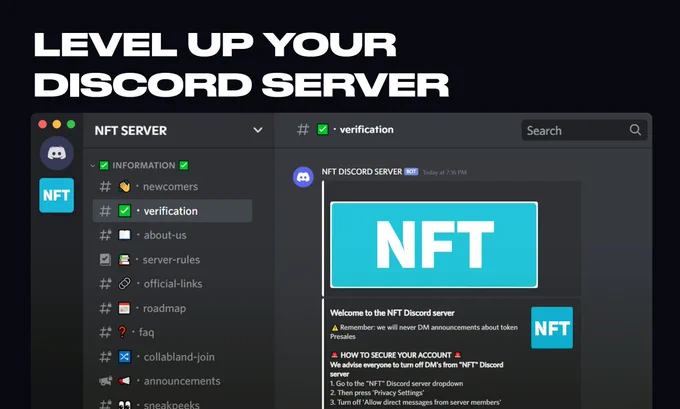Viewport: 680px width, 409px height.
Task: Click the calendar emoji on roadmap
Action: point(124,308)
